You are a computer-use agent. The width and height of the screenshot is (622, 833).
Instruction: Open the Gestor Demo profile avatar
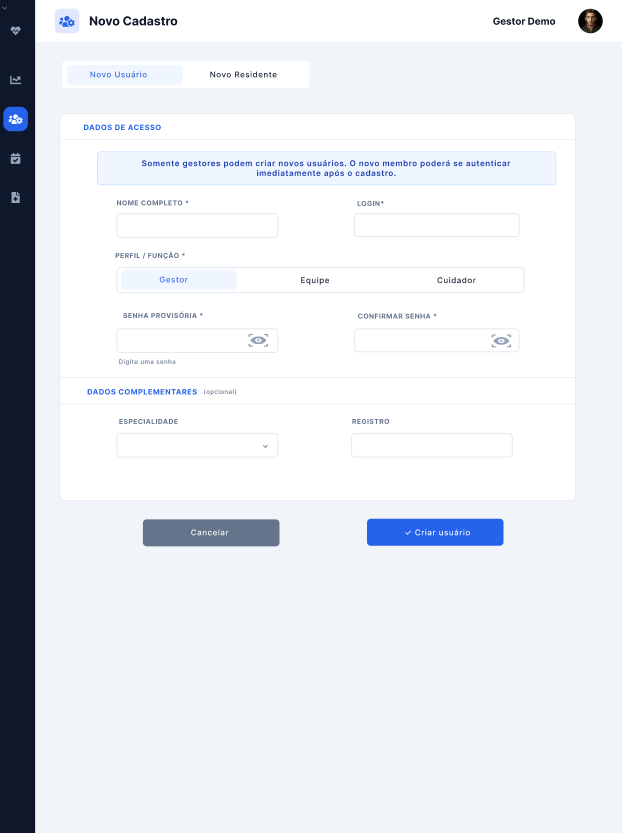pyautogui.click(x=590, y=21)
